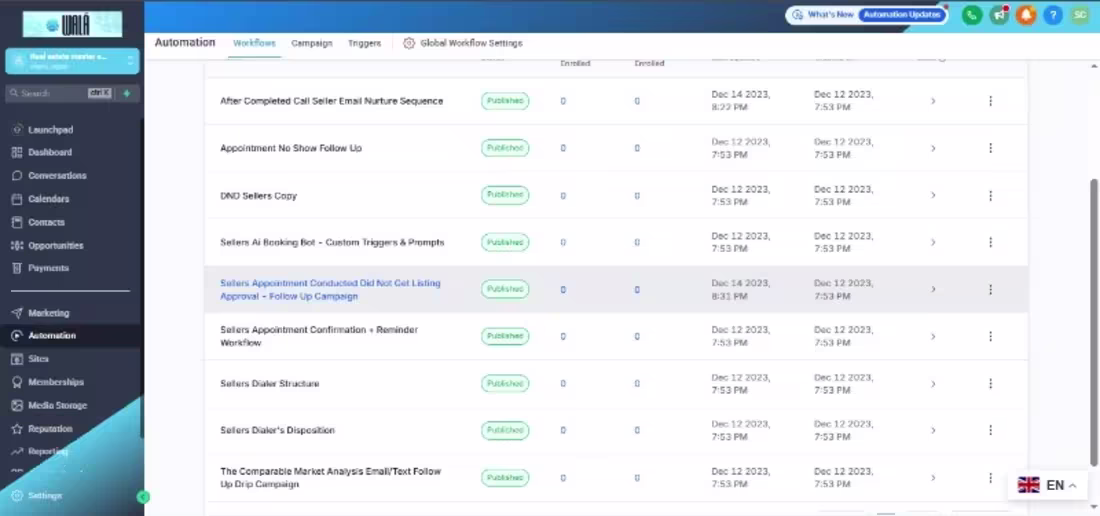Open Sellers Appointment Conducted Follow Up Campaign workflow
Image resolution: width=1100 pixels, height=516 pixels.
[330, 290]
